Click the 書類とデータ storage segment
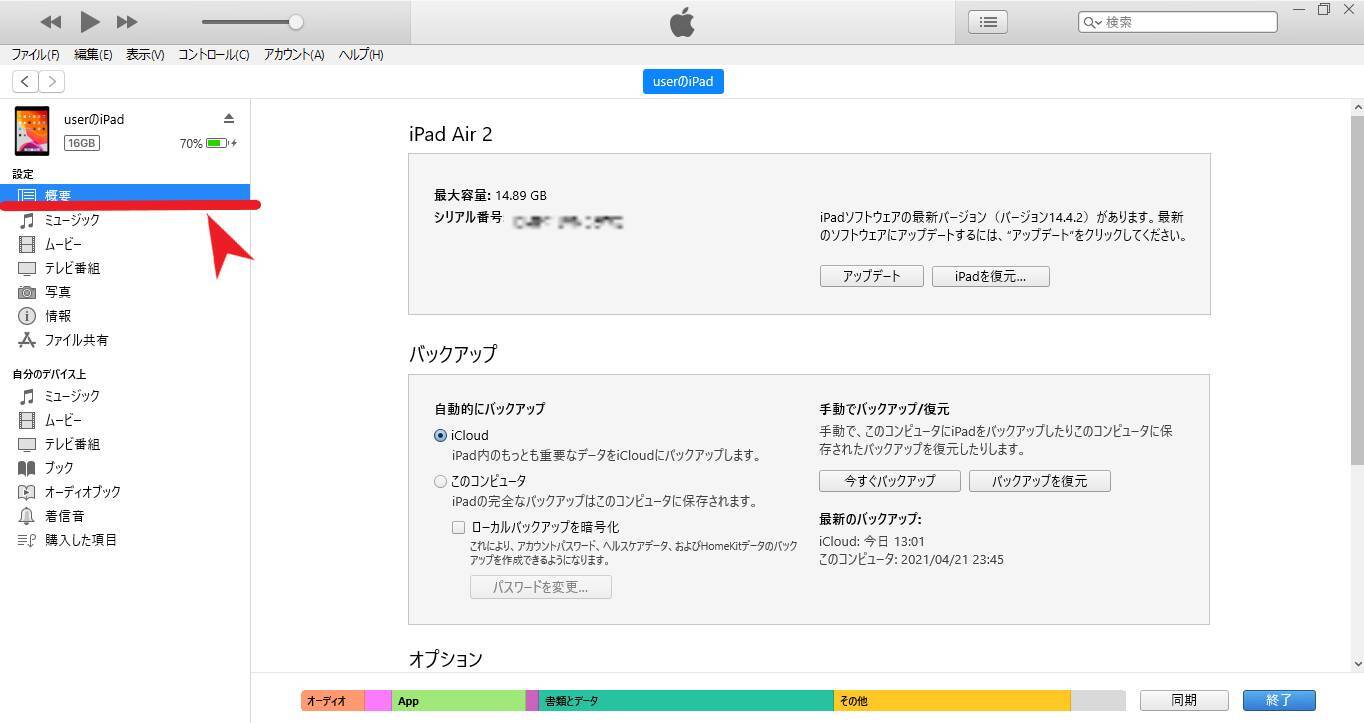The image size is (1364, 723). [686, 701]
